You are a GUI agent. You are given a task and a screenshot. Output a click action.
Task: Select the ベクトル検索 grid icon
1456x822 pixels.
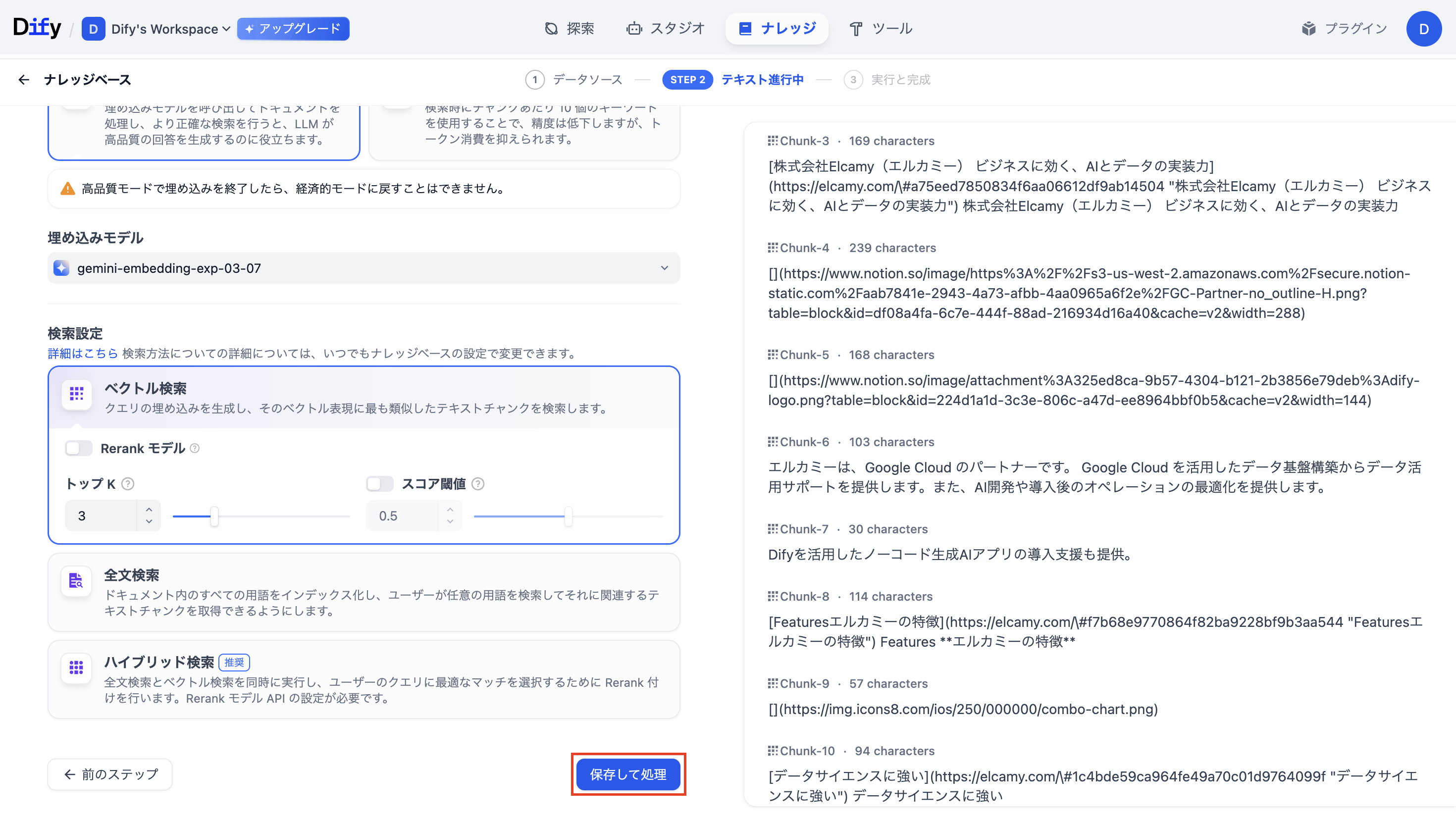click(76, 395)
